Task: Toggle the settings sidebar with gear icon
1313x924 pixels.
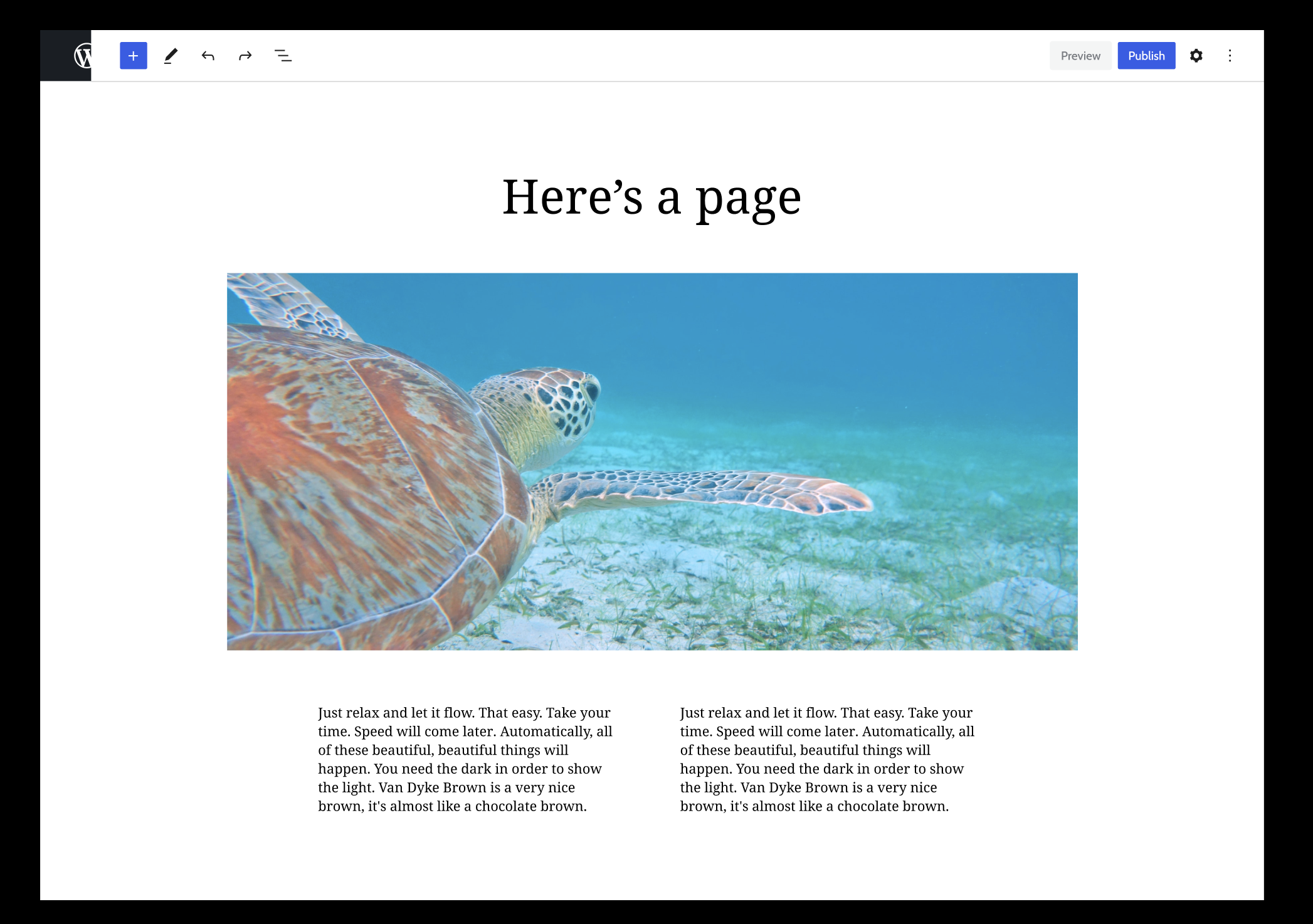Action: coord(1196,56)
